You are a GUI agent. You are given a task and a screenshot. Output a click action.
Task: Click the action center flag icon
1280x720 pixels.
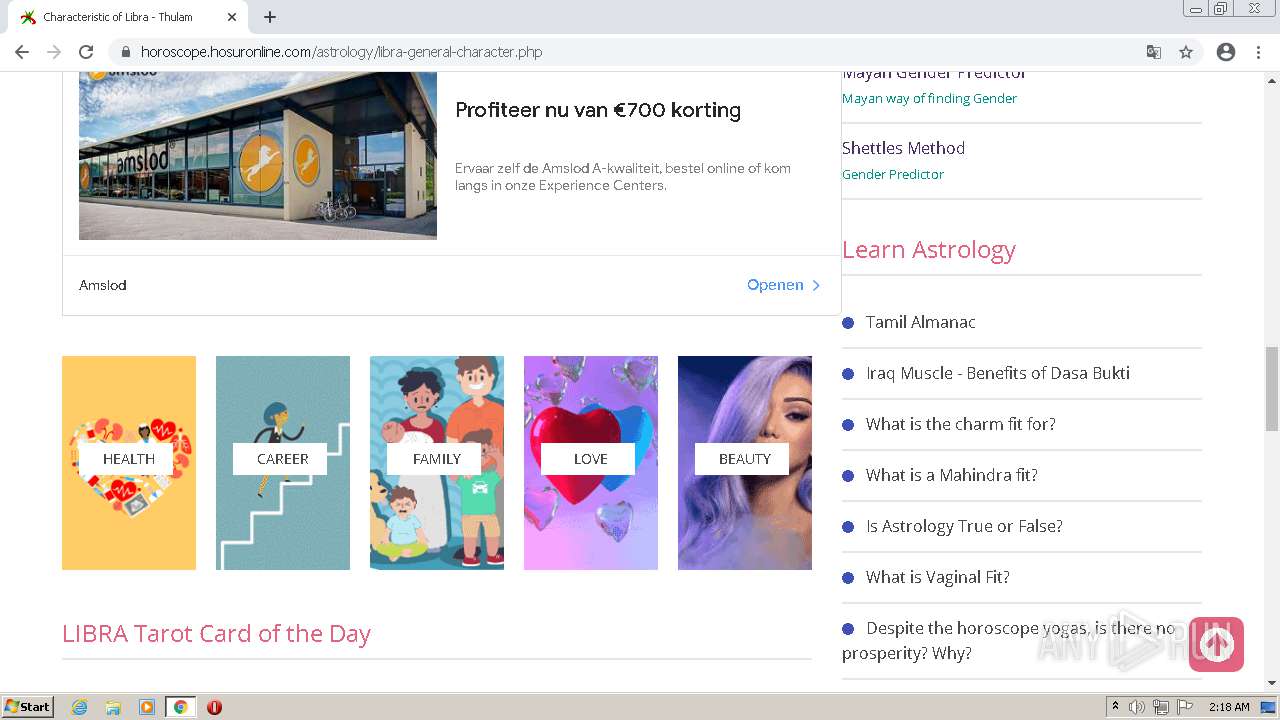1185,707
